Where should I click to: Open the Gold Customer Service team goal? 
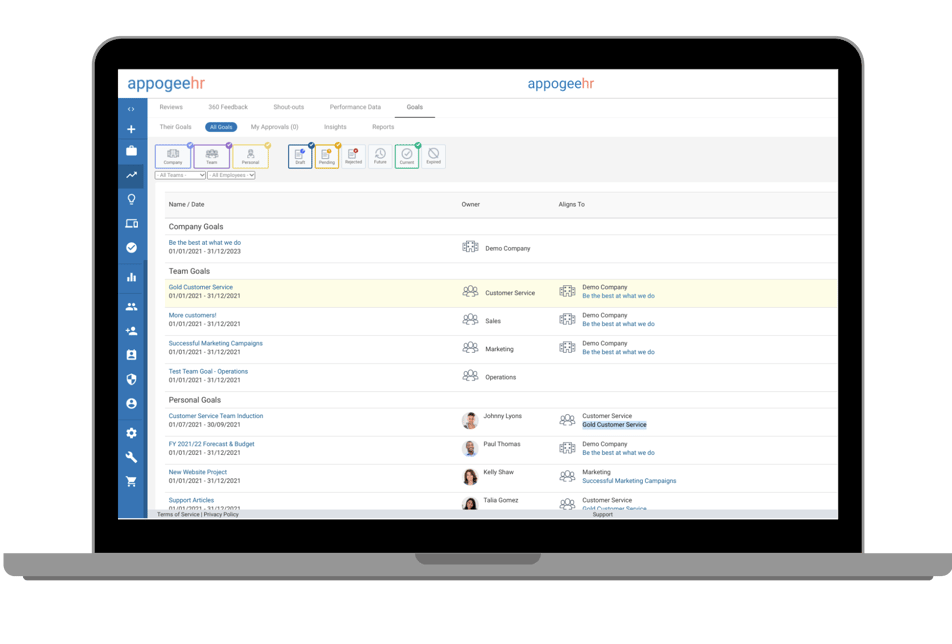pos(200,287)
